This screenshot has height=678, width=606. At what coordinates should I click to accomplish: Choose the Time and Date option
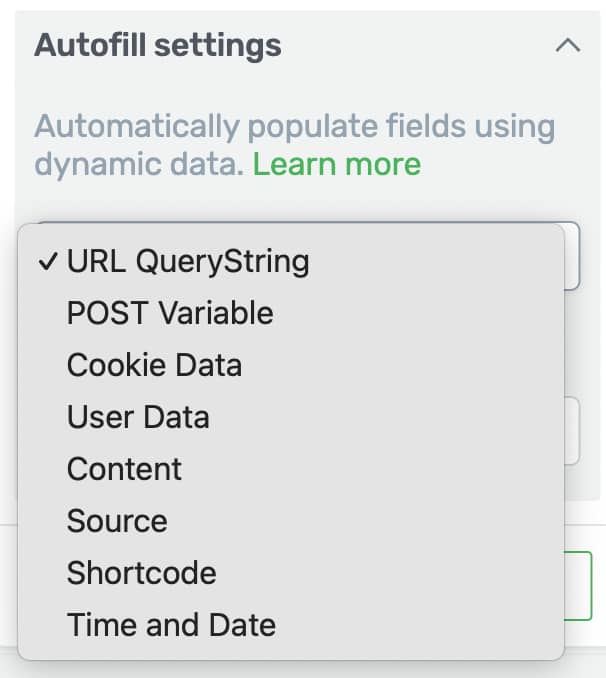click(x=291, y=625)
